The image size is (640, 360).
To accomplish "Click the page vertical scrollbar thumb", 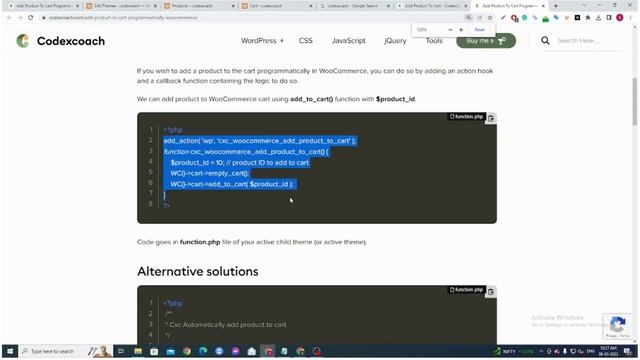I will [x=635, y=102].
